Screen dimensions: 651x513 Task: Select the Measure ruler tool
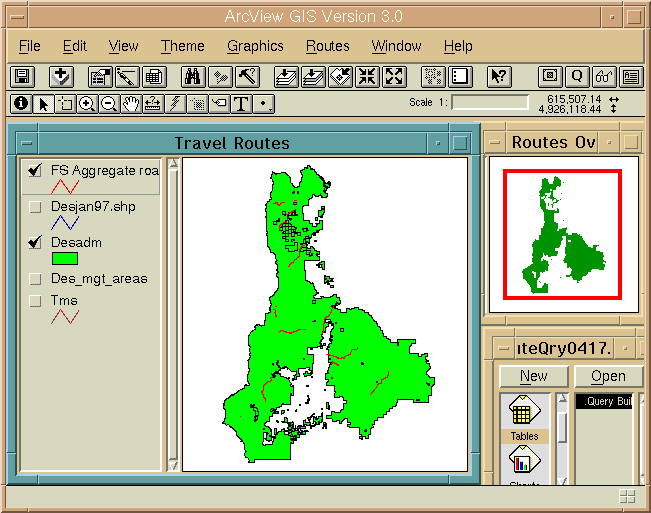point(153,104)
